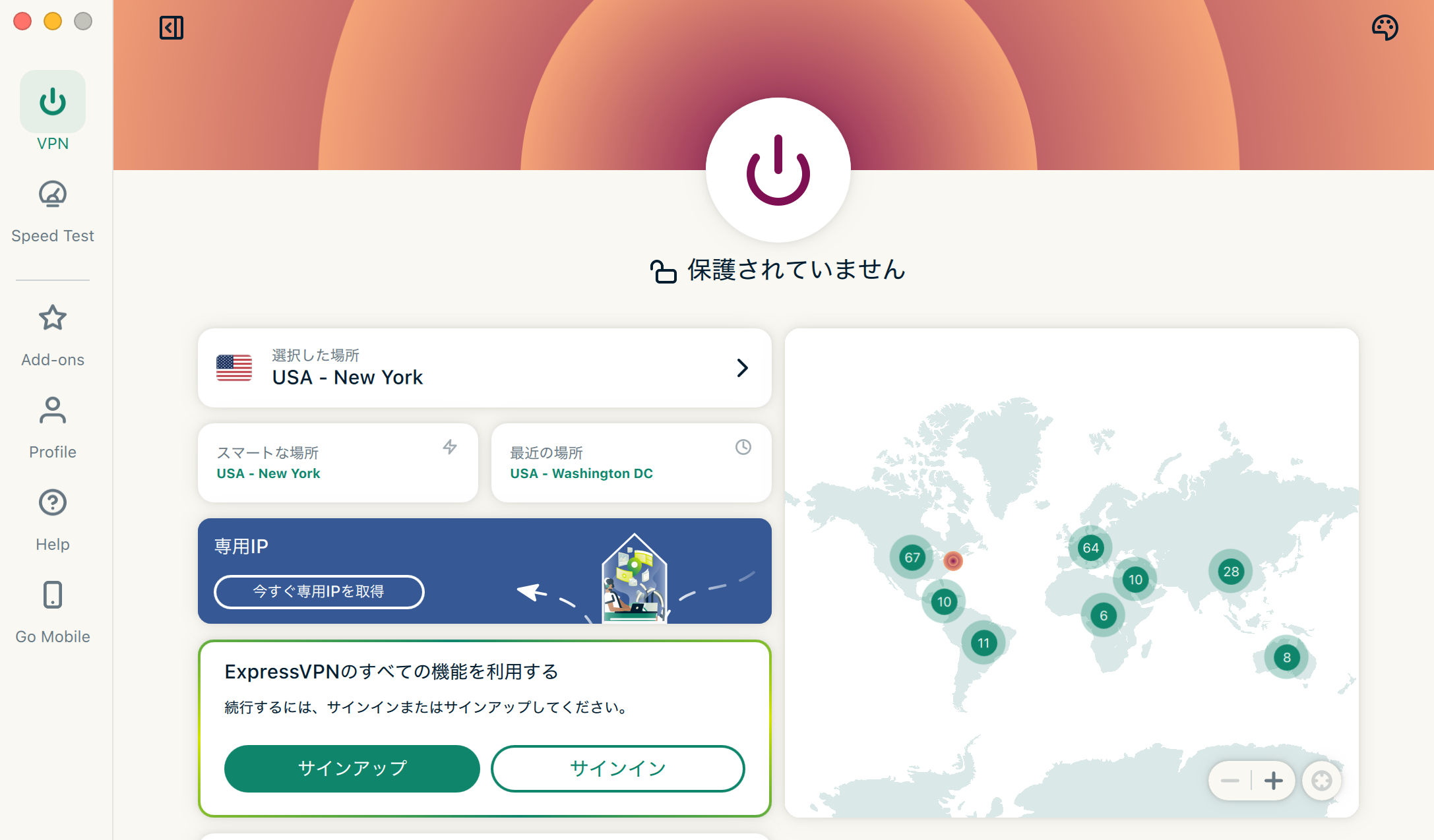Open the theme palette icon
The image size is (1434, 840).
(1385, 28)
